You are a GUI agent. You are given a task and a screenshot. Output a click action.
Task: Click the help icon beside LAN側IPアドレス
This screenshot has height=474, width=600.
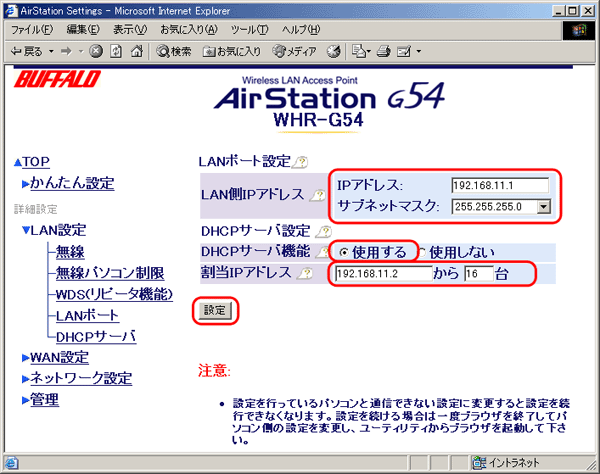(318, 195)
